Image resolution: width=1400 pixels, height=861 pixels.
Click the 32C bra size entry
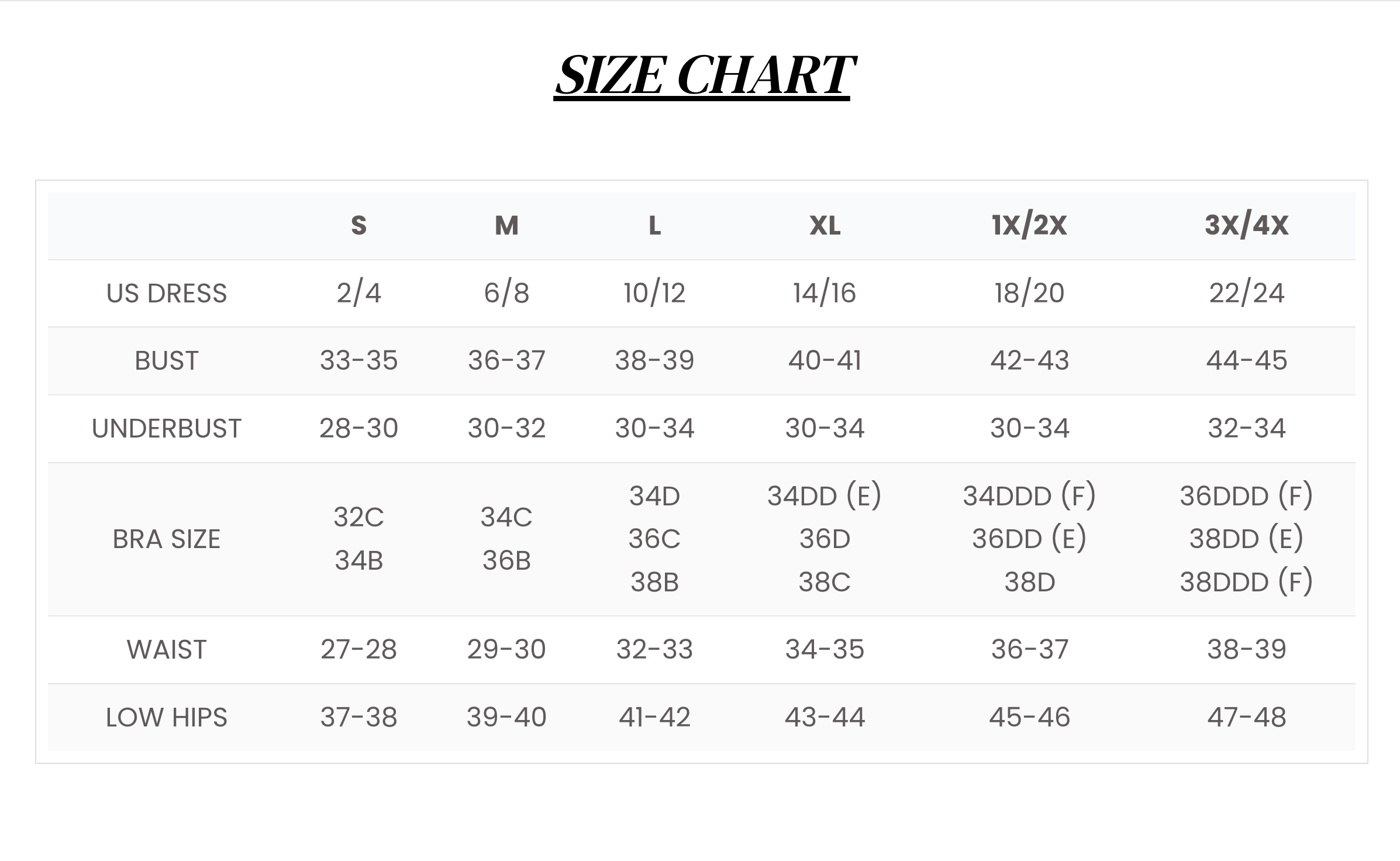(358, 517)
